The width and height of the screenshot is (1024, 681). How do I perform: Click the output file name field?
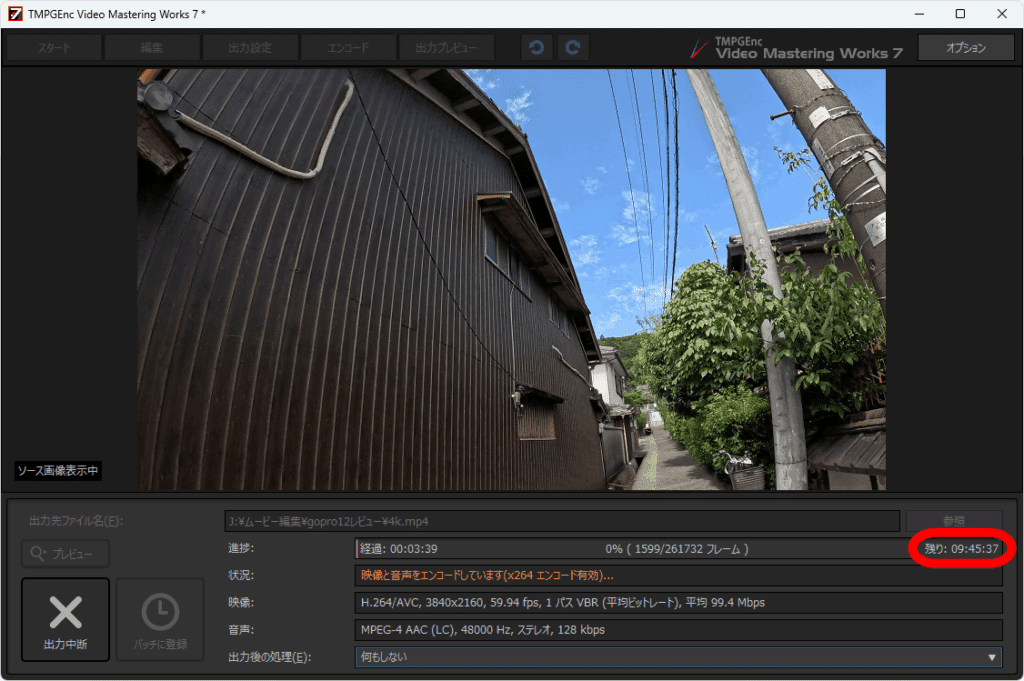562,521
